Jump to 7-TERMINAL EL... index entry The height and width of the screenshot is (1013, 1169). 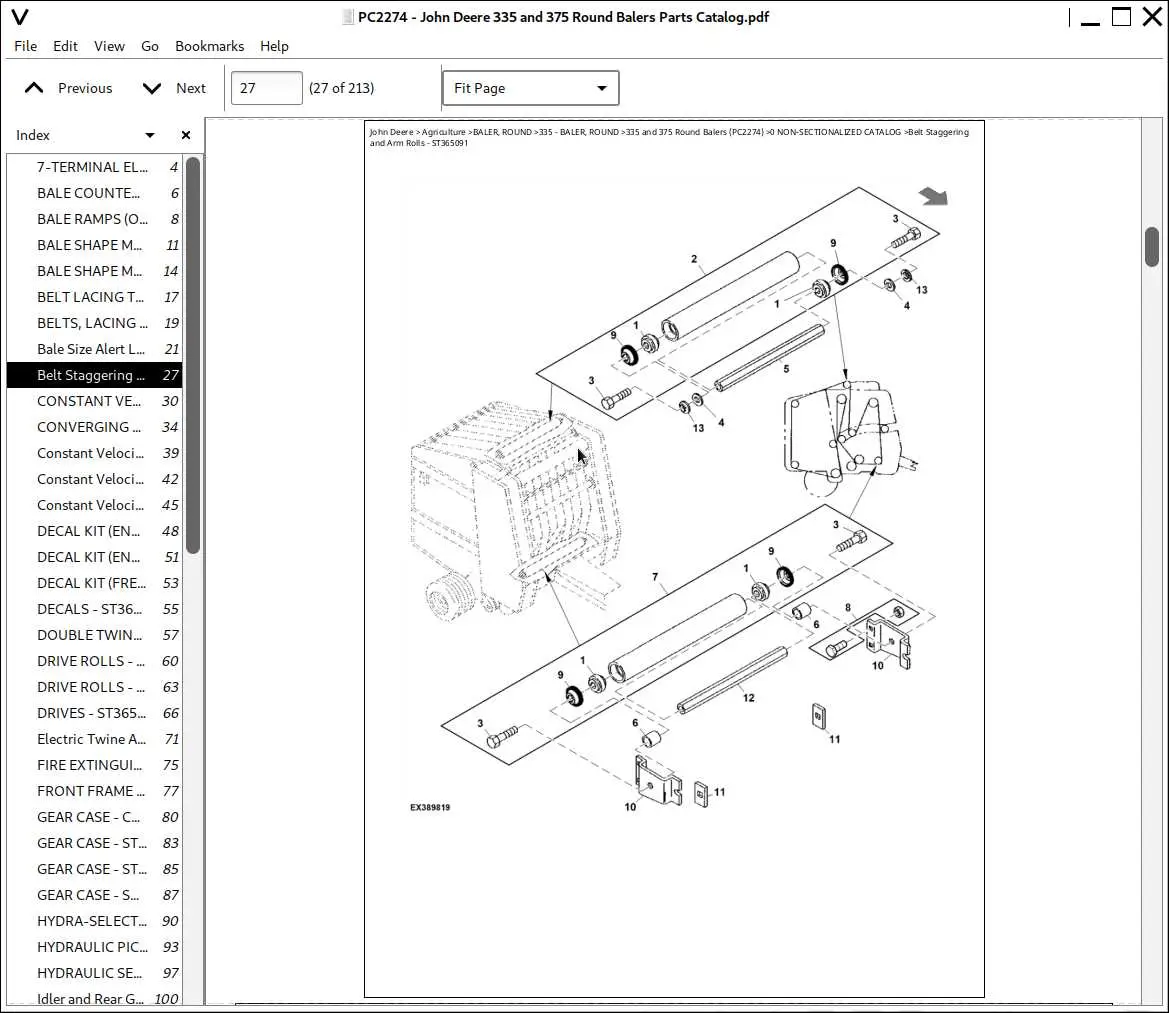[x=95, y=167]
